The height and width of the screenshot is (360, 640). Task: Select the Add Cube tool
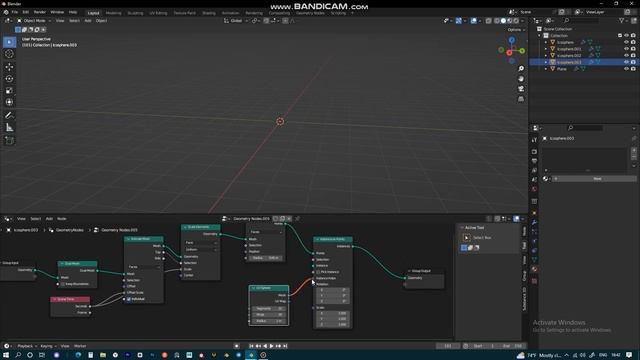click(9, 140)
